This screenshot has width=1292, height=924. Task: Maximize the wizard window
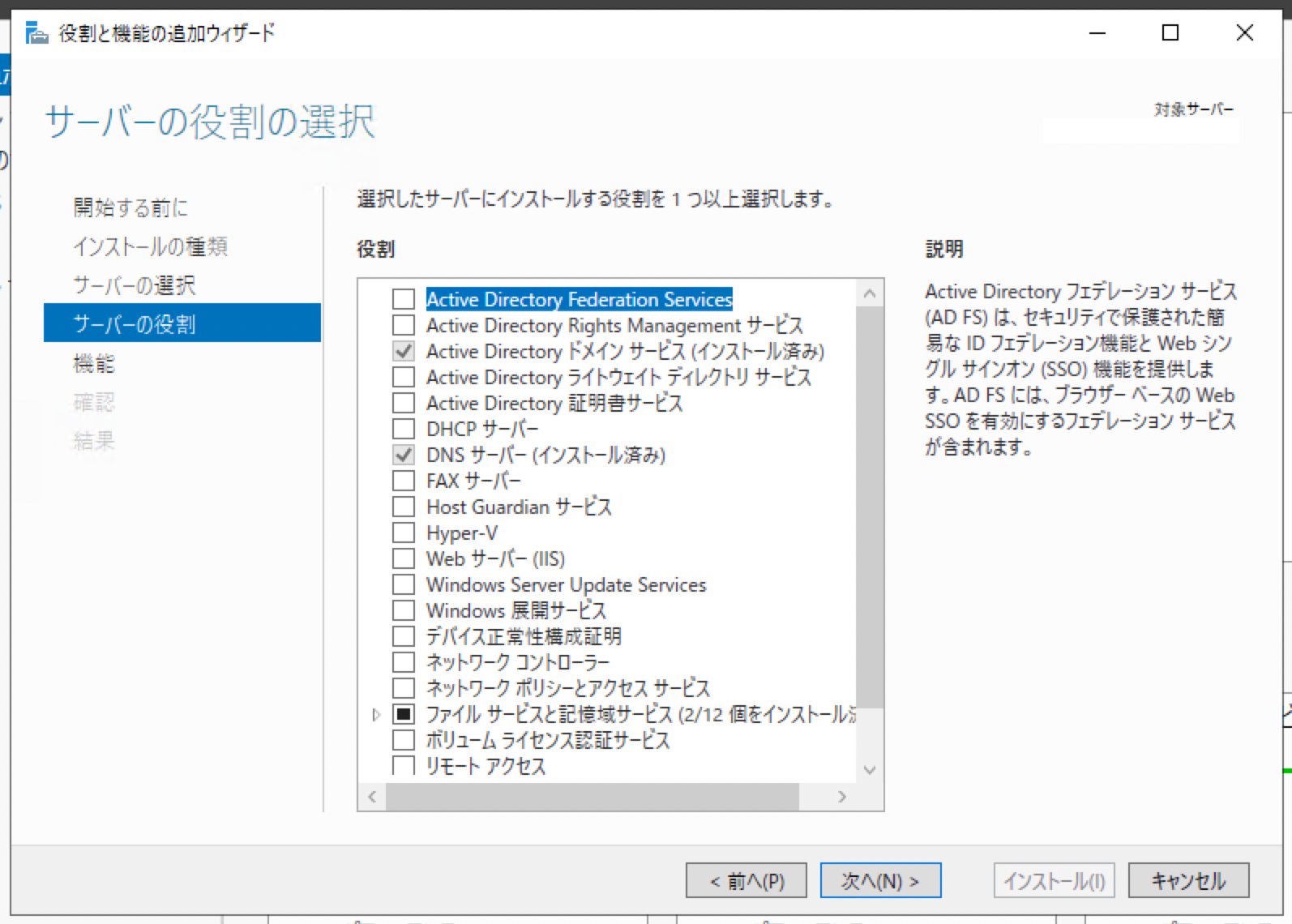point(1170,33)
